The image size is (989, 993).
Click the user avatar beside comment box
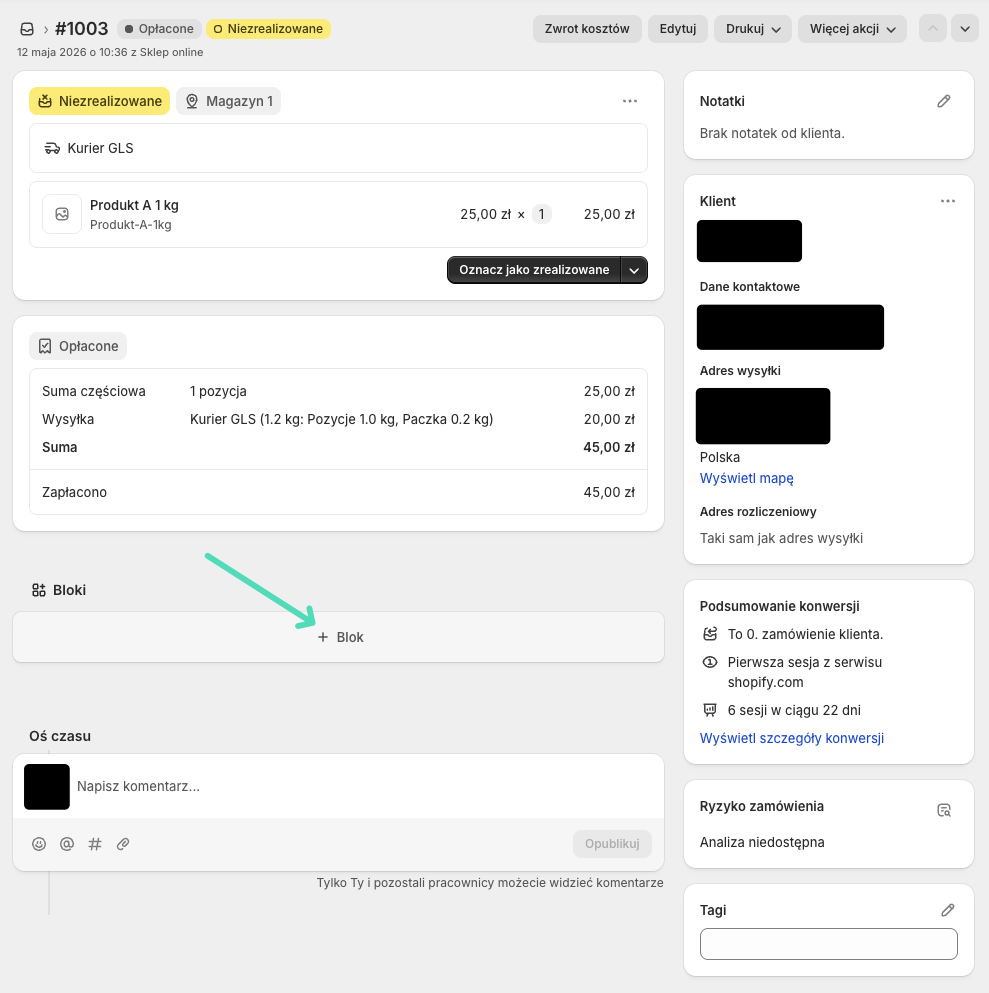coord(47,787)
